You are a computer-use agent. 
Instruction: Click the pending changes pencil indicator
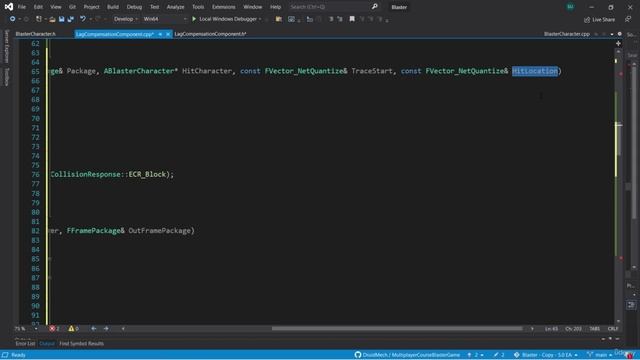point(496,355)
